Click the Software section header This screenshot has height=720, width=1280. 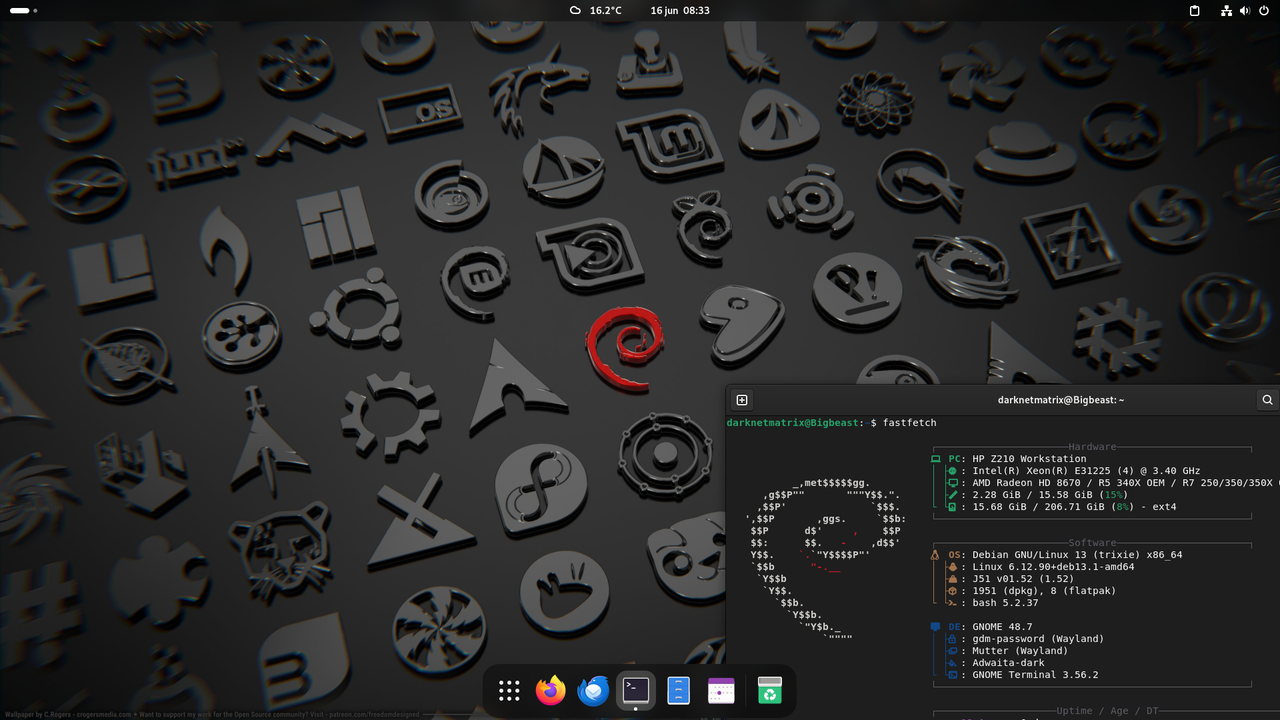pos(1092,543)
